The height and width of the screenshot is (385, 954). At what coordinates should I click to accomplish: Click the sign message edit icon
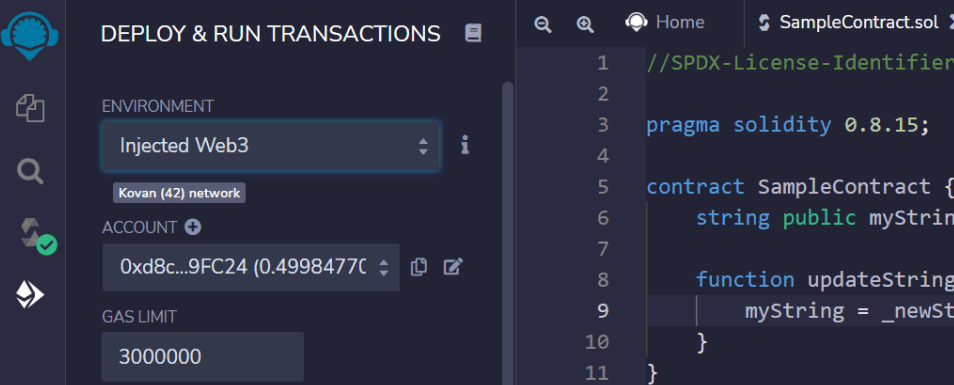(x=453, y=267)
